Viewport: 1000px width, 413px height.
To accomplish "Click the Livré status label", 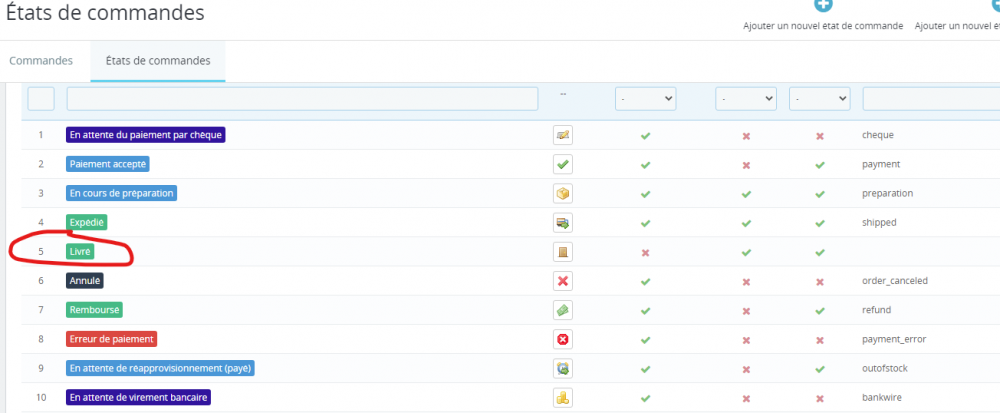I will [80, 252].
